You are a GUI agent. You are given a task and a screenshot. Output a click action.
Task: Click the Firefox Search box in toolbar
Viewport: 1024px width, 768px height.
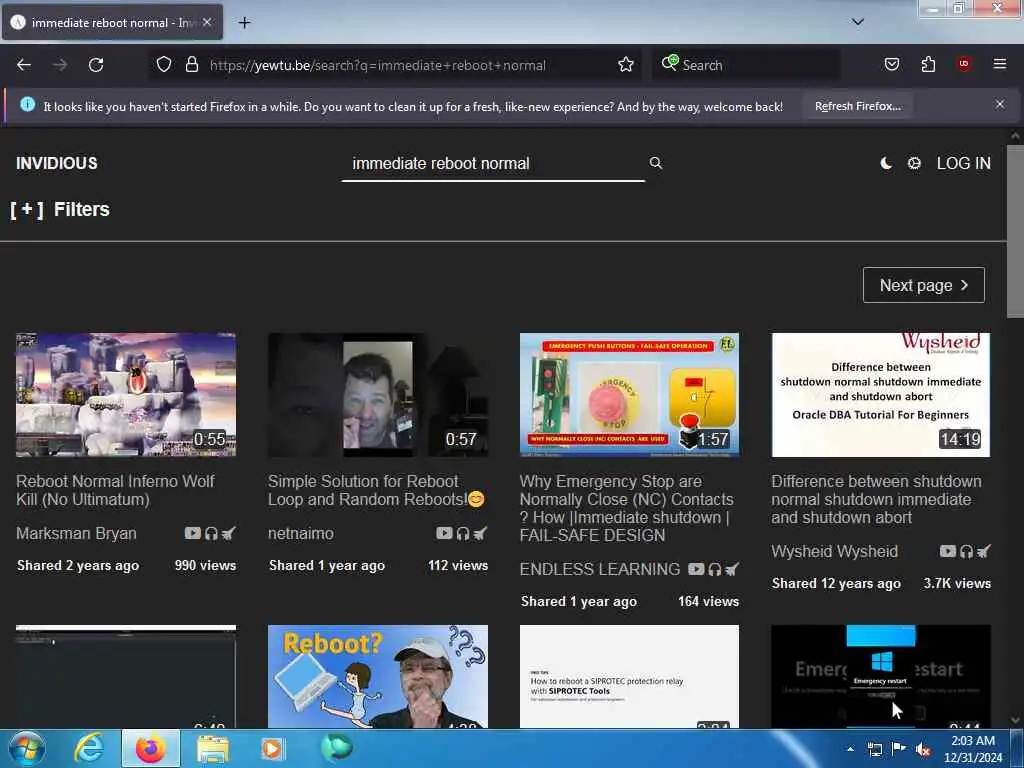pos(746,65)
